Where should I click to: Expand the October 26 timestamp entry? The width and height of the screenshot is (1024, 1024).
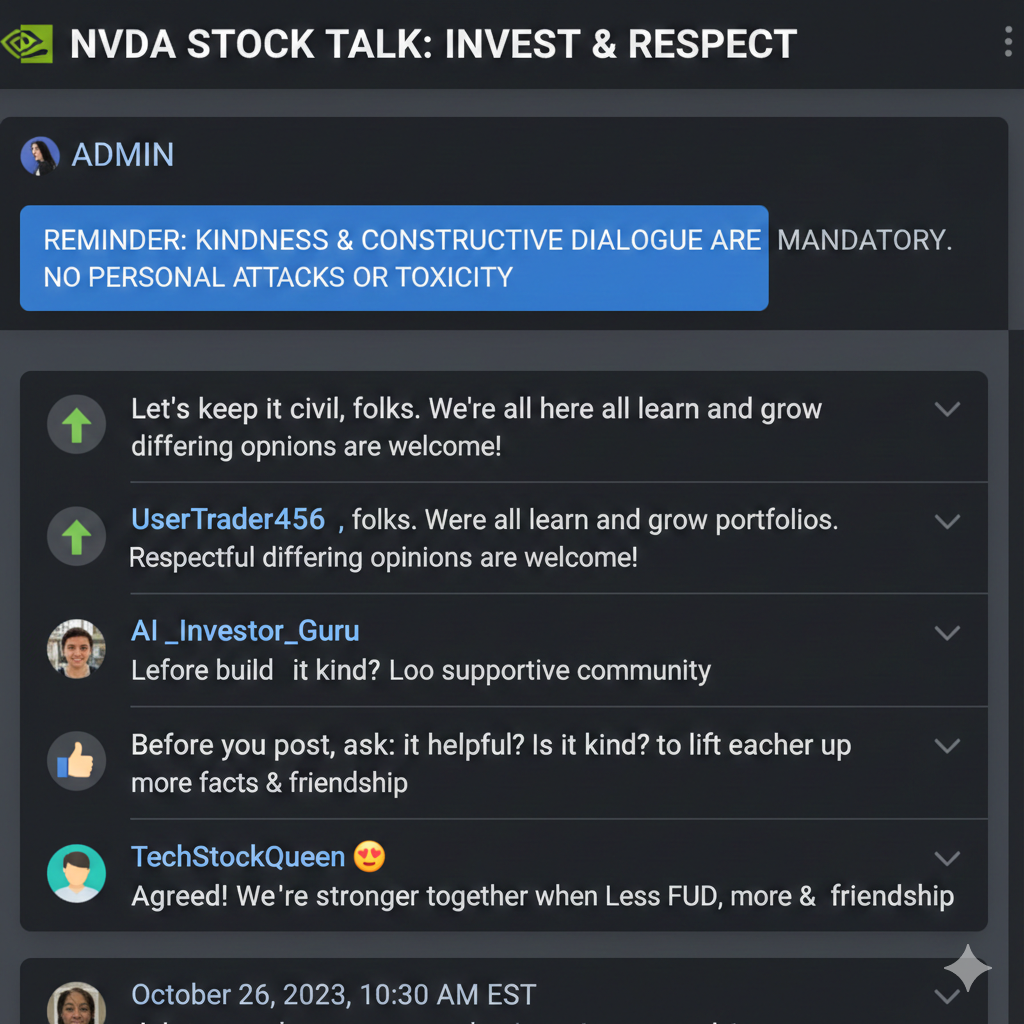point(947,995)
